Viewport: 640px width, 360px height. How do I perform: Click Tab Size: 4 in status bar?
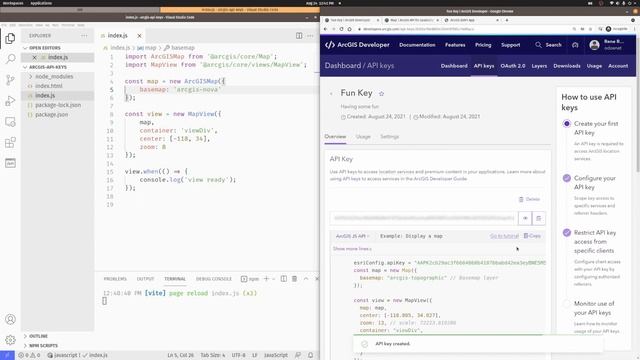click(213, 355)
